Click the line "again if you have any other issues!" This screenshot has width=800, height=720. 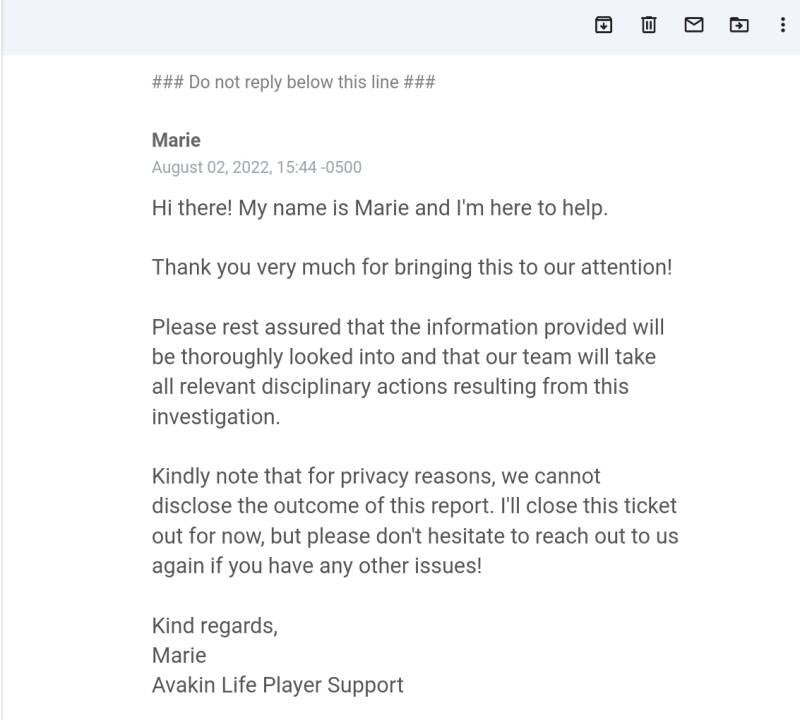[316, 566]
